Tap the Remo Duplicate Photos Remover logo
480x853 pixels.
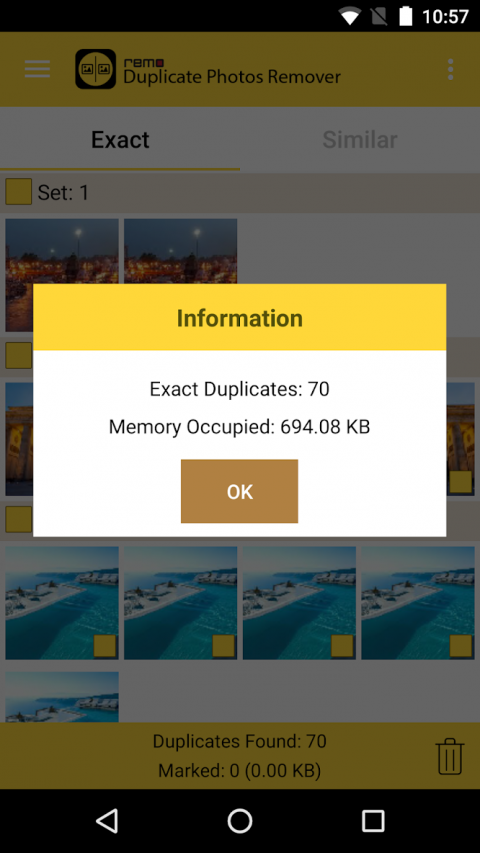(96, 69)
